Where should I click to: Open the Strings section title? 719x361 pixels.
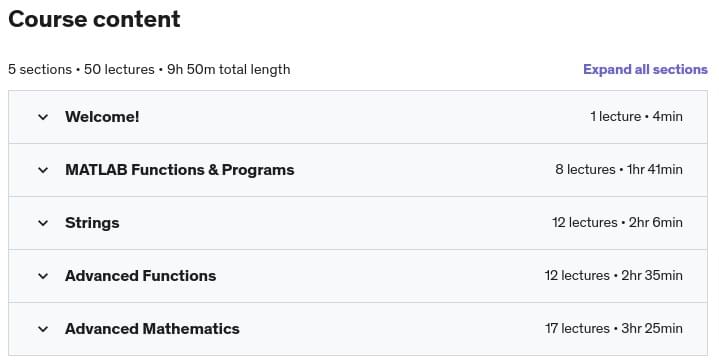click(92, 223)
